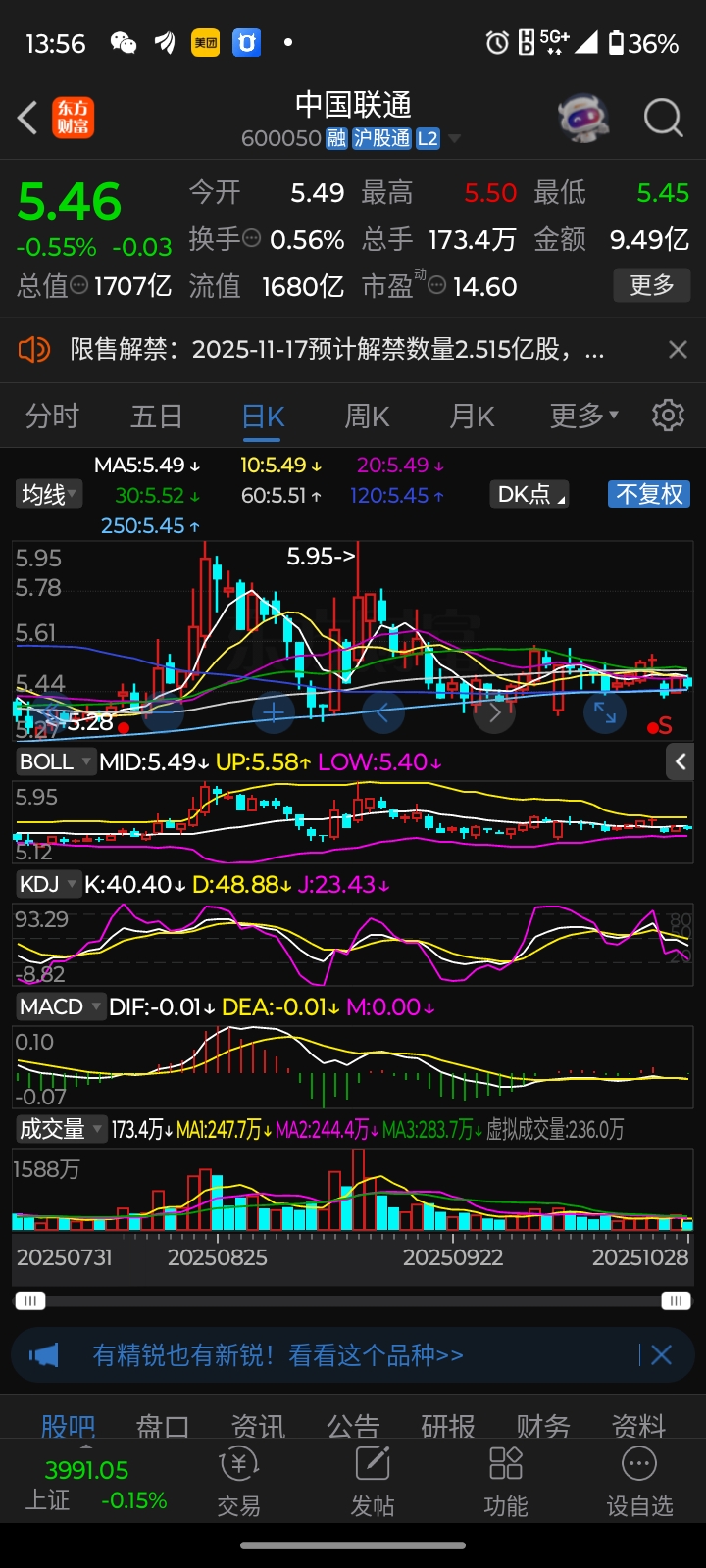Screen dimensions: 706x1568
Task: Tap the 融 margin badge
Action: [336, 138]
